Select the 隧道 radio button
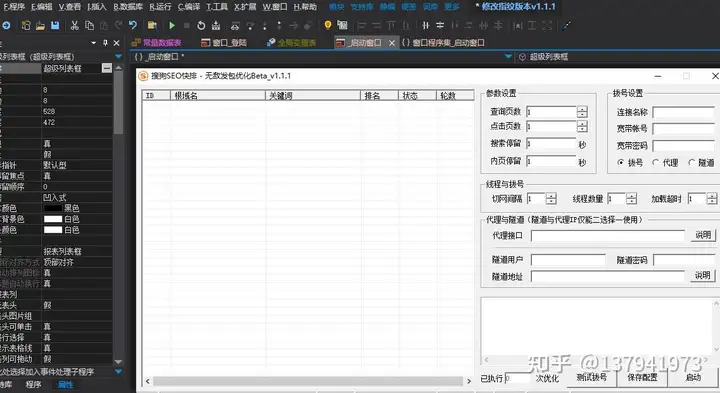This screenshot has width=720, height=393. point(691,163)
